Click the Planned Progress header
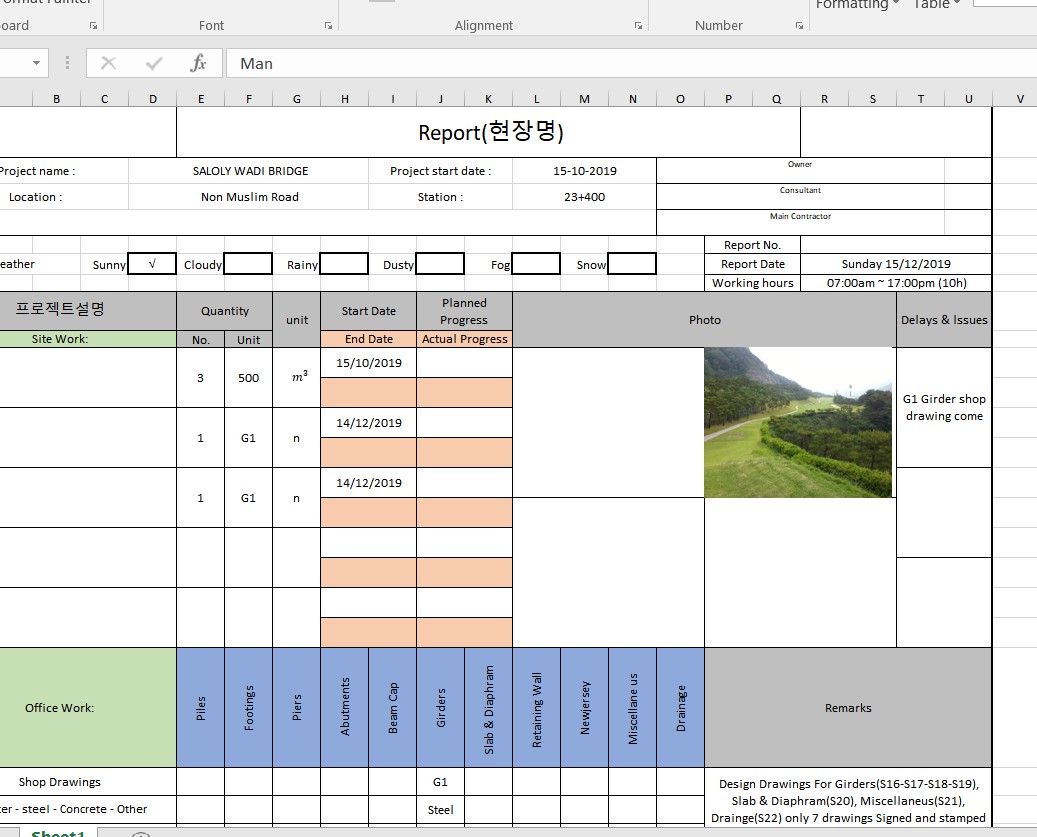The height and width of the screenshot is (837, 1037). [464, 311]
